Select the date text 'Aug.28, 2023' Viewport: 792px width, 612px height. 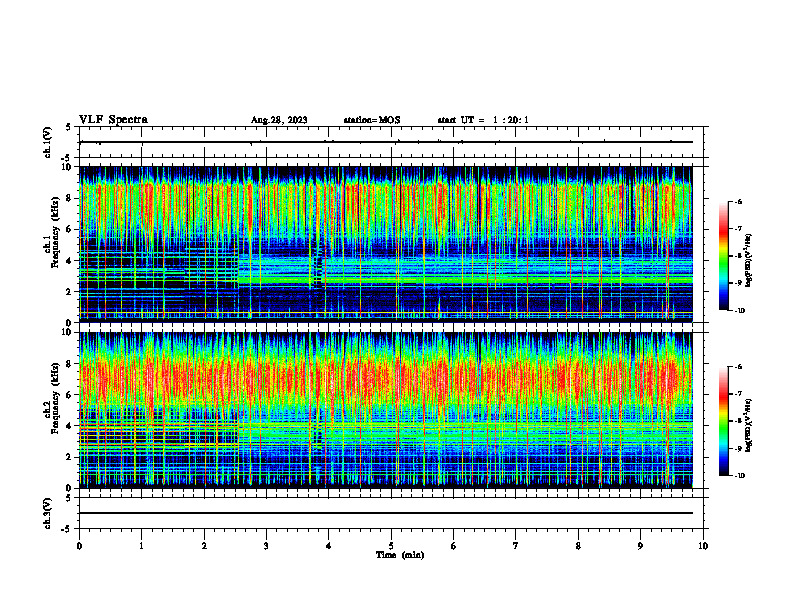pyautogui.click(x=279, y=120)
